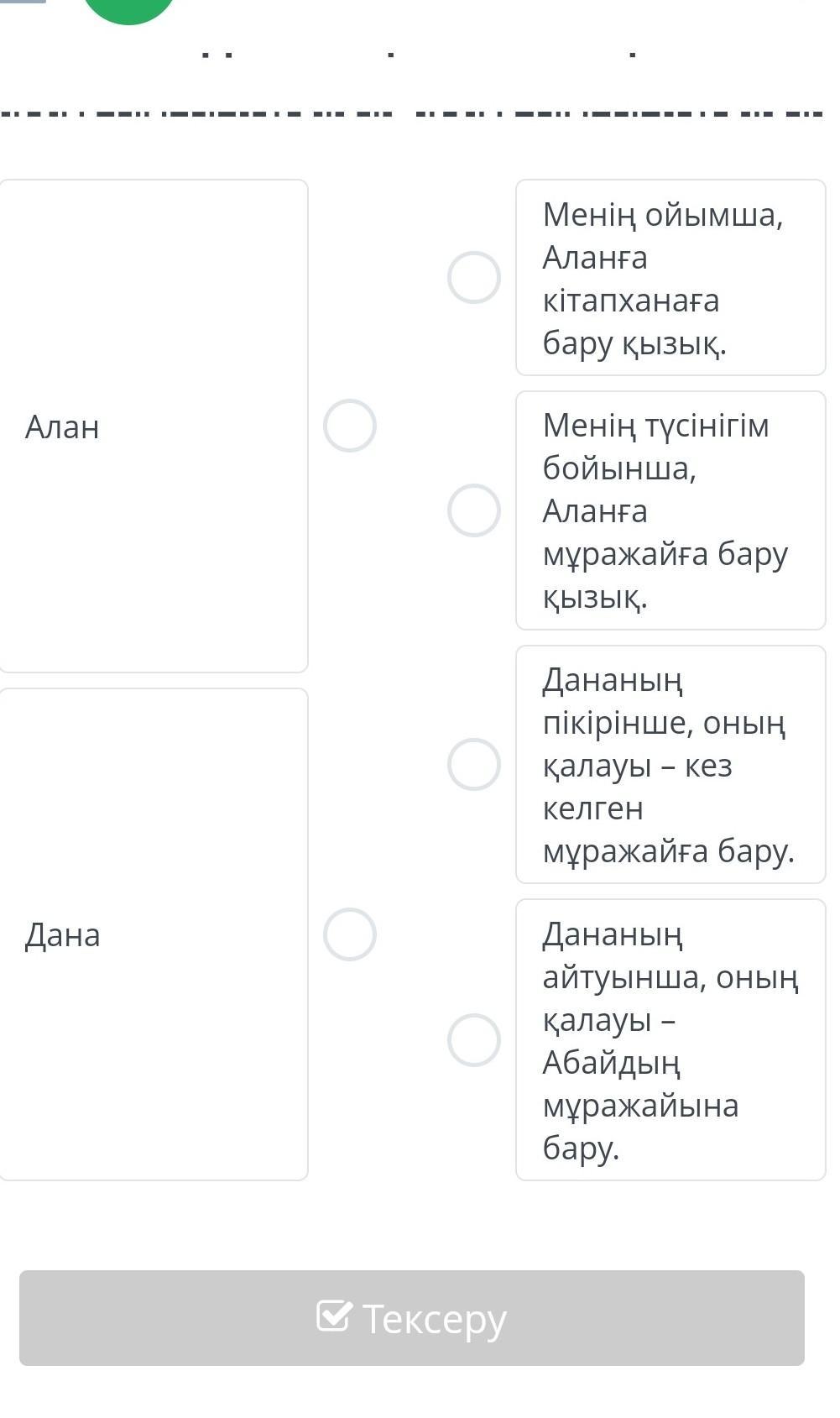The height and width of the screenshot is (1418, 840).
Task: Click the 'Абайдың мұражайына бару' answer card
Action: pos(670,1040)
